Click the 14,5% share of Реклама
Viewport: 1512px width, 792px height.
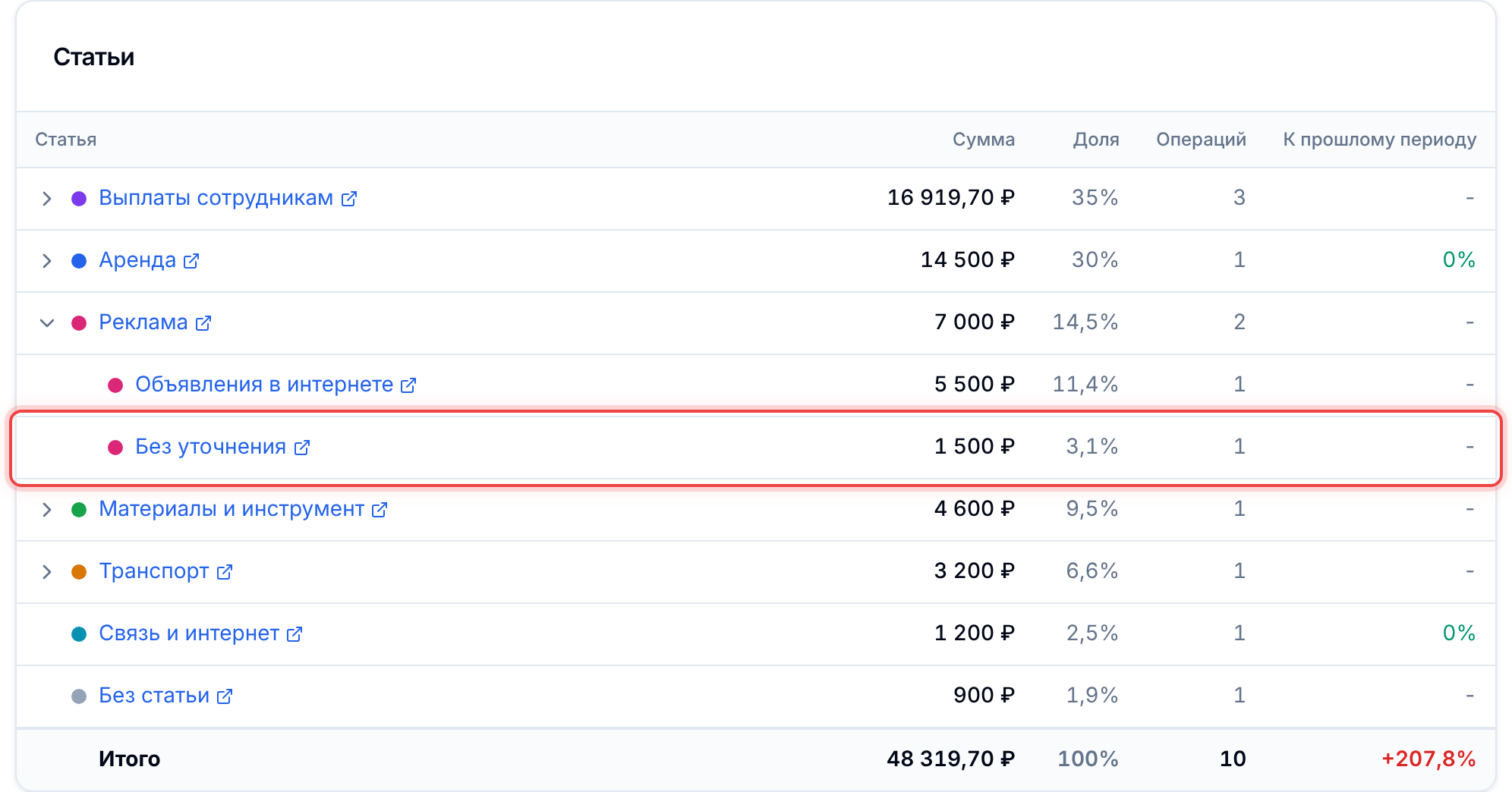point(1085,322)
